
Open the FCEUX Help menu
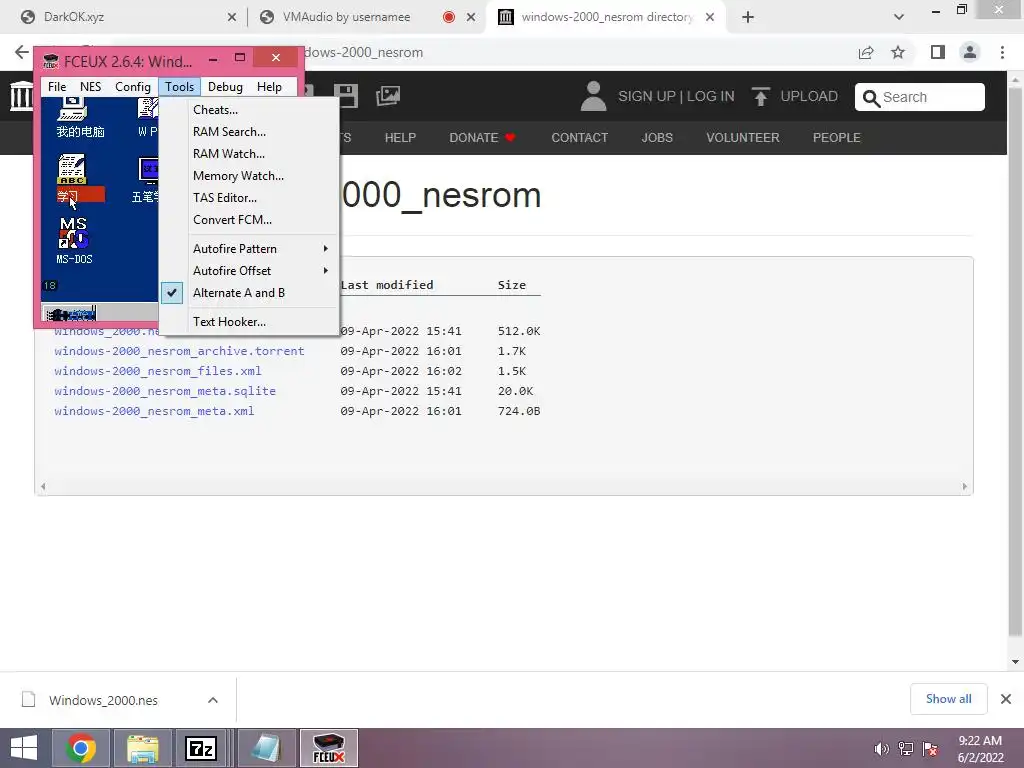click(269, 87)
